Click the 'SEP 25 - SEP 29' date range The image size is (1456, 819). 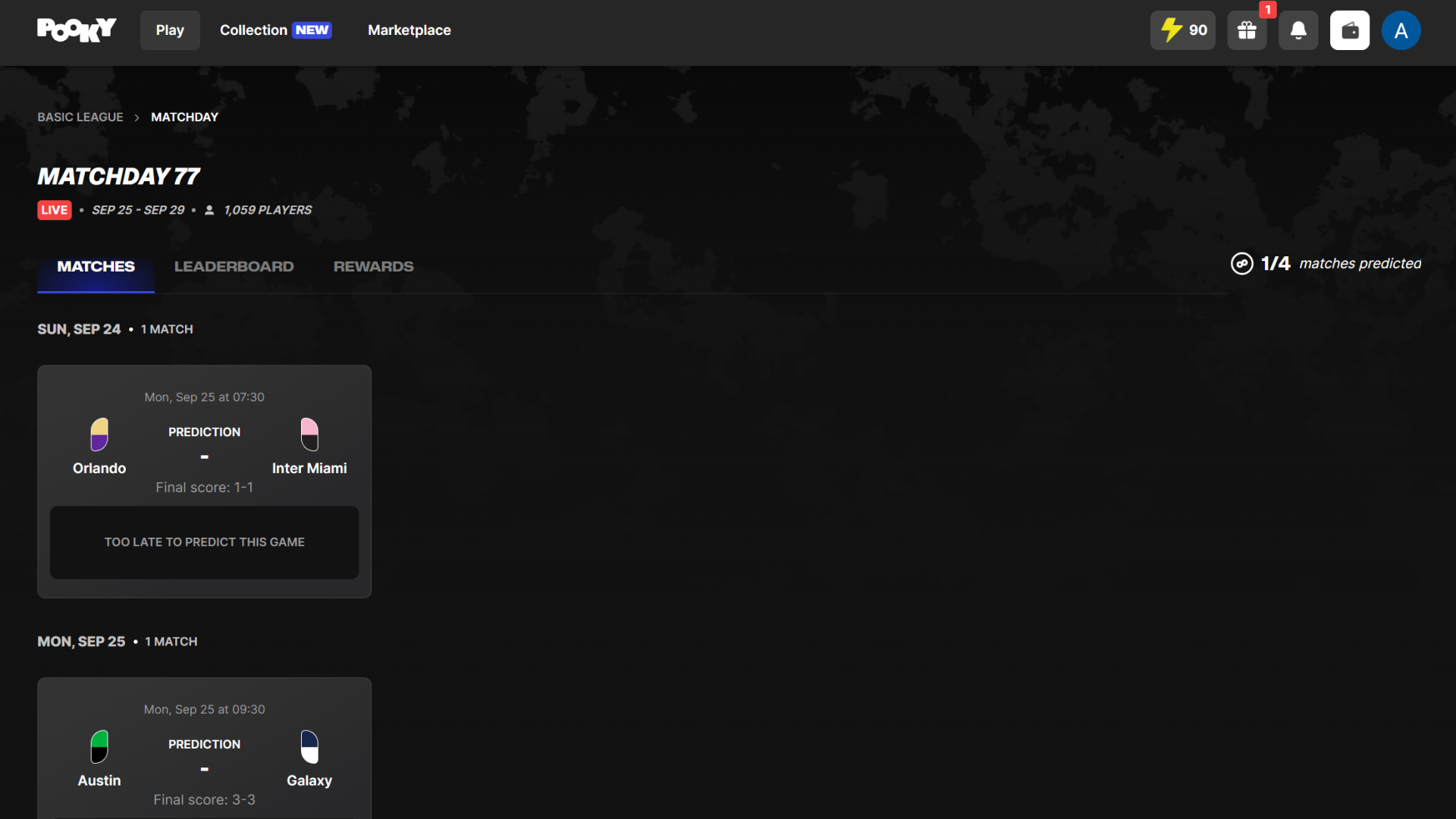click(138, 210)
